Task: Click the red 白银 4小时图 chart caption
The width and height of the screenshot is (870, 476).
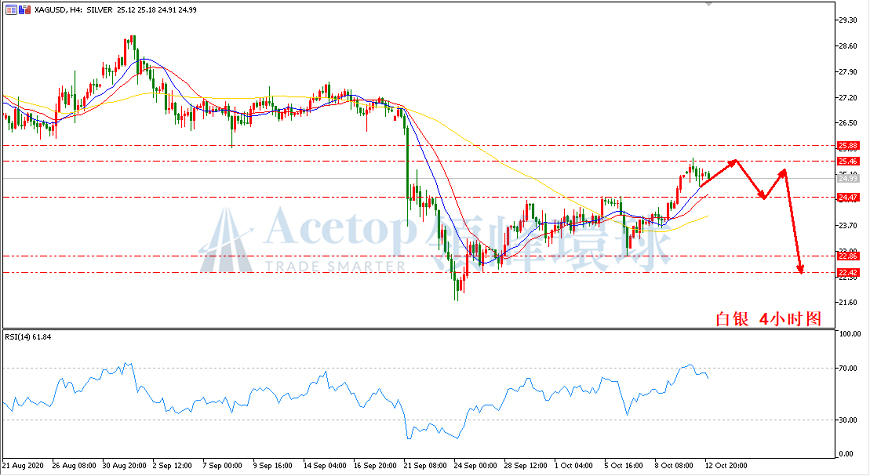Action: [768, 318]
